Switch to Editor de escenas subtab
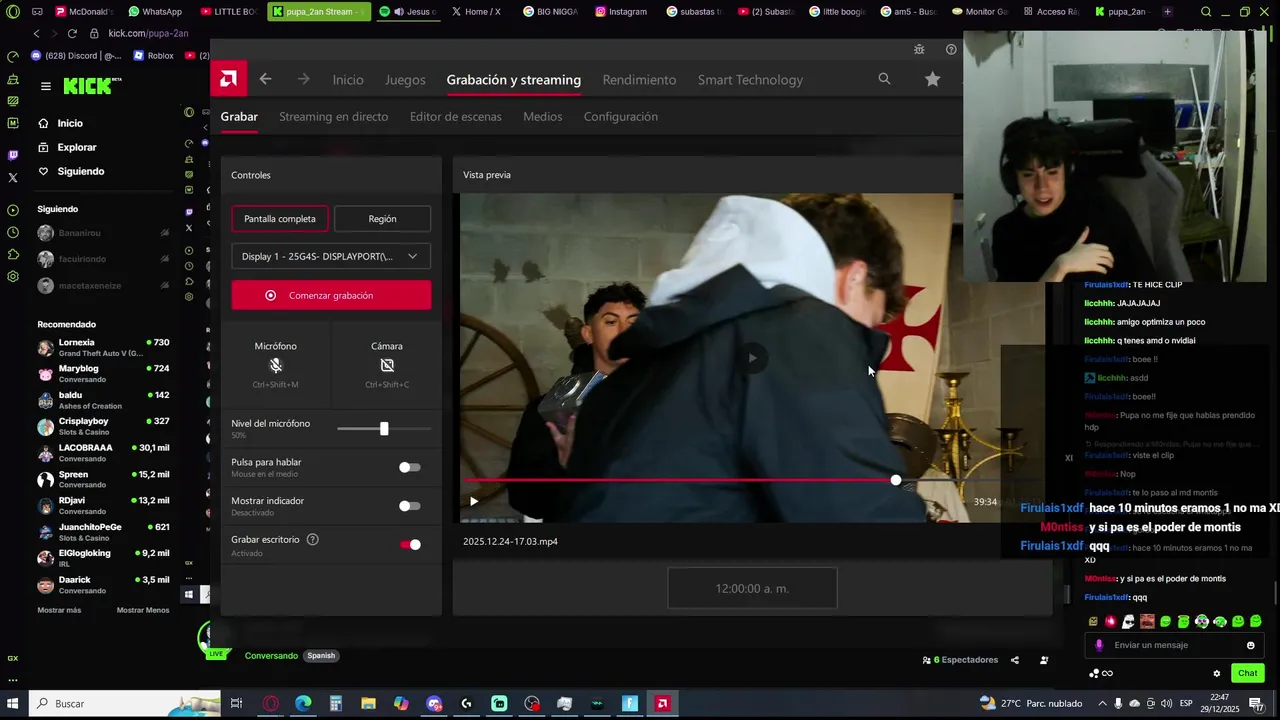Image resolution: width=1280 pixels, height=720 pixels. [456, 117]
